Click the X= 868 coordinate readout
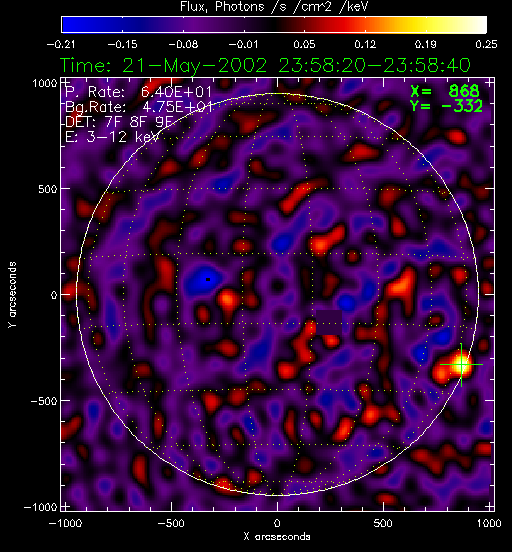 (x=445, y=91)
